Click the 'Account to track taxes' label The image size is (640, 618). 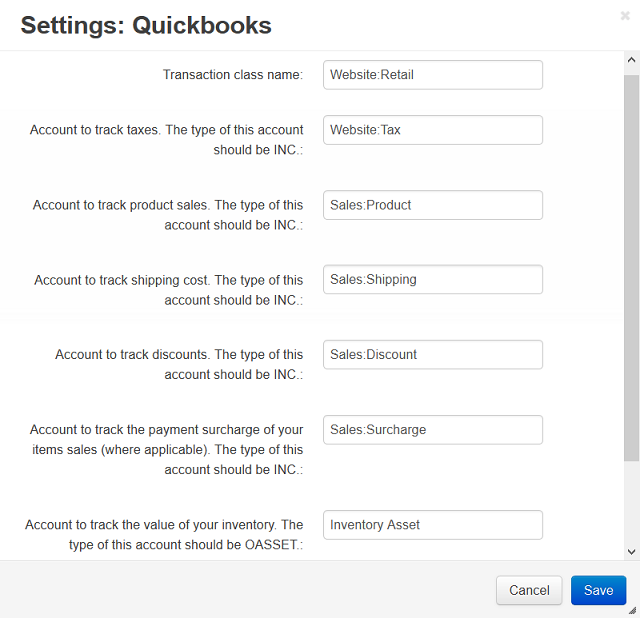166,140
